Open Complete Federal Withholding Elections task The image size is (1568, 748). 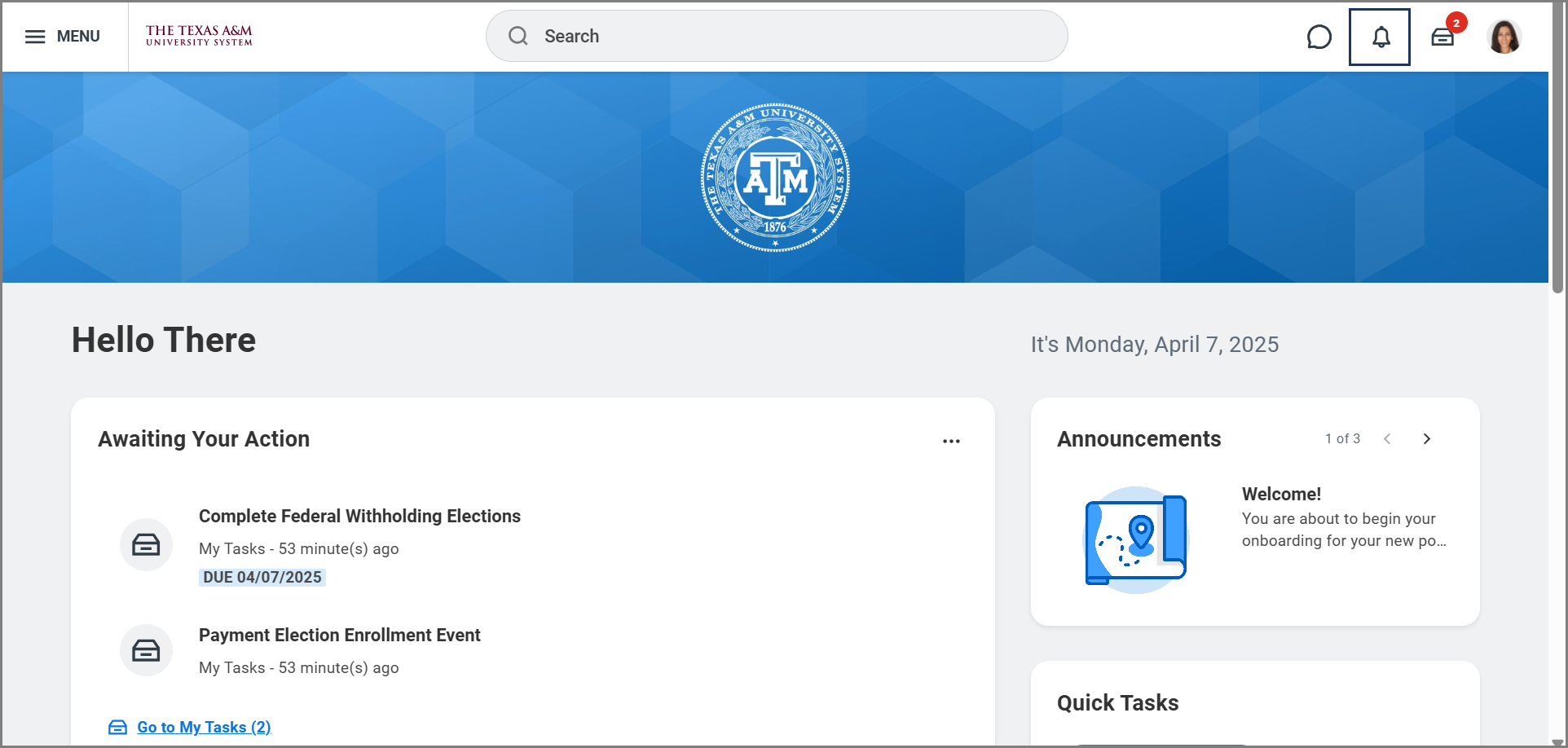coord(359,516)
